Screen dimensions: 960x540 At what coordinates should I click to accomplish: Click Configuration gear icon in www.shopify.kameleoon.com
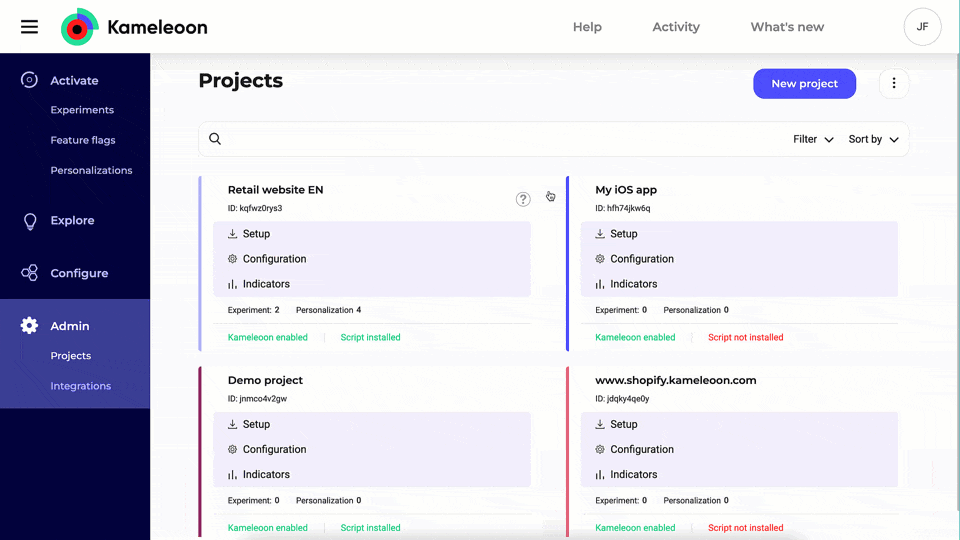tap(600, 449)
